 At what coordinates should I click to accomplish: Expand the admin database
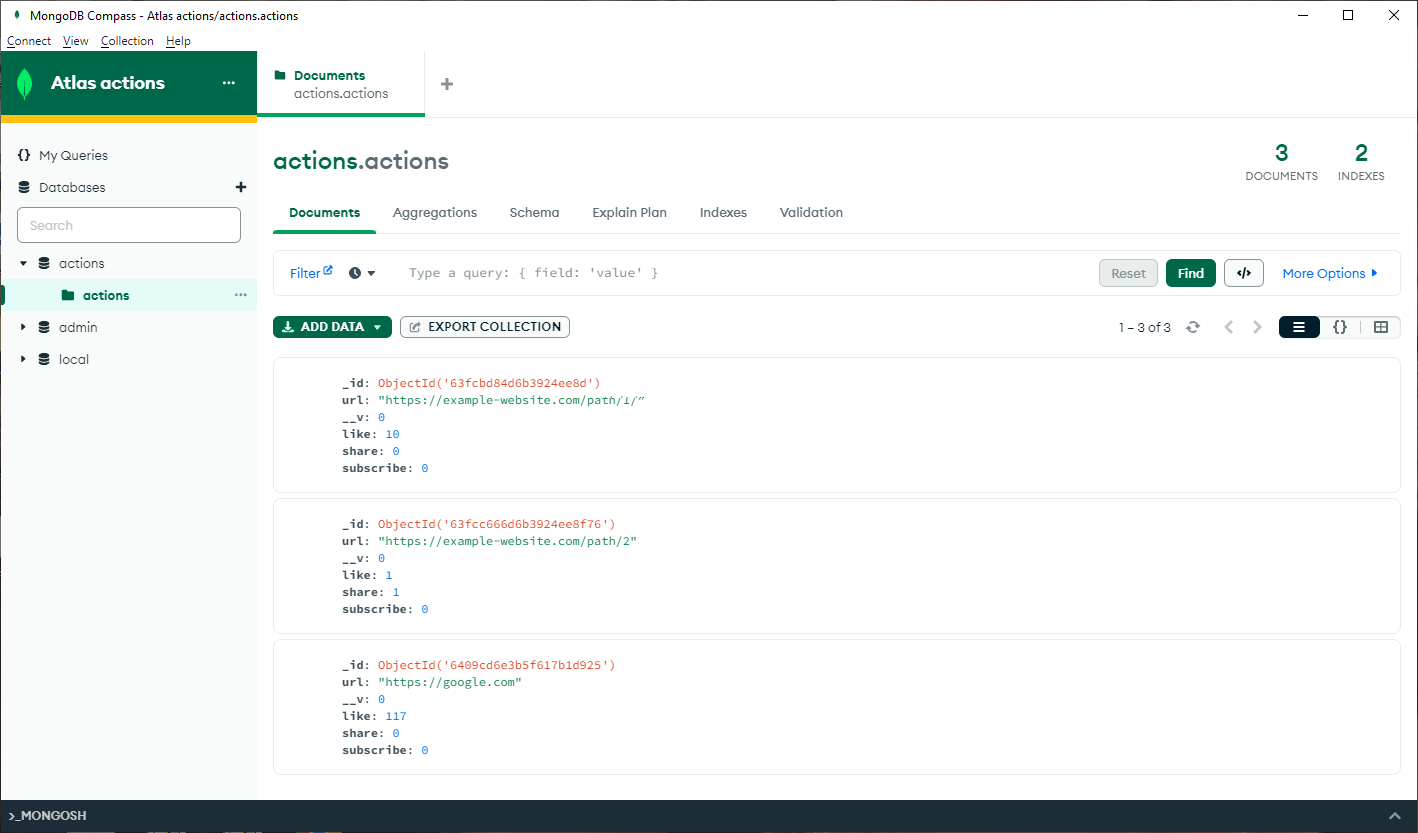pyautogui.click(x=24, y=327)
